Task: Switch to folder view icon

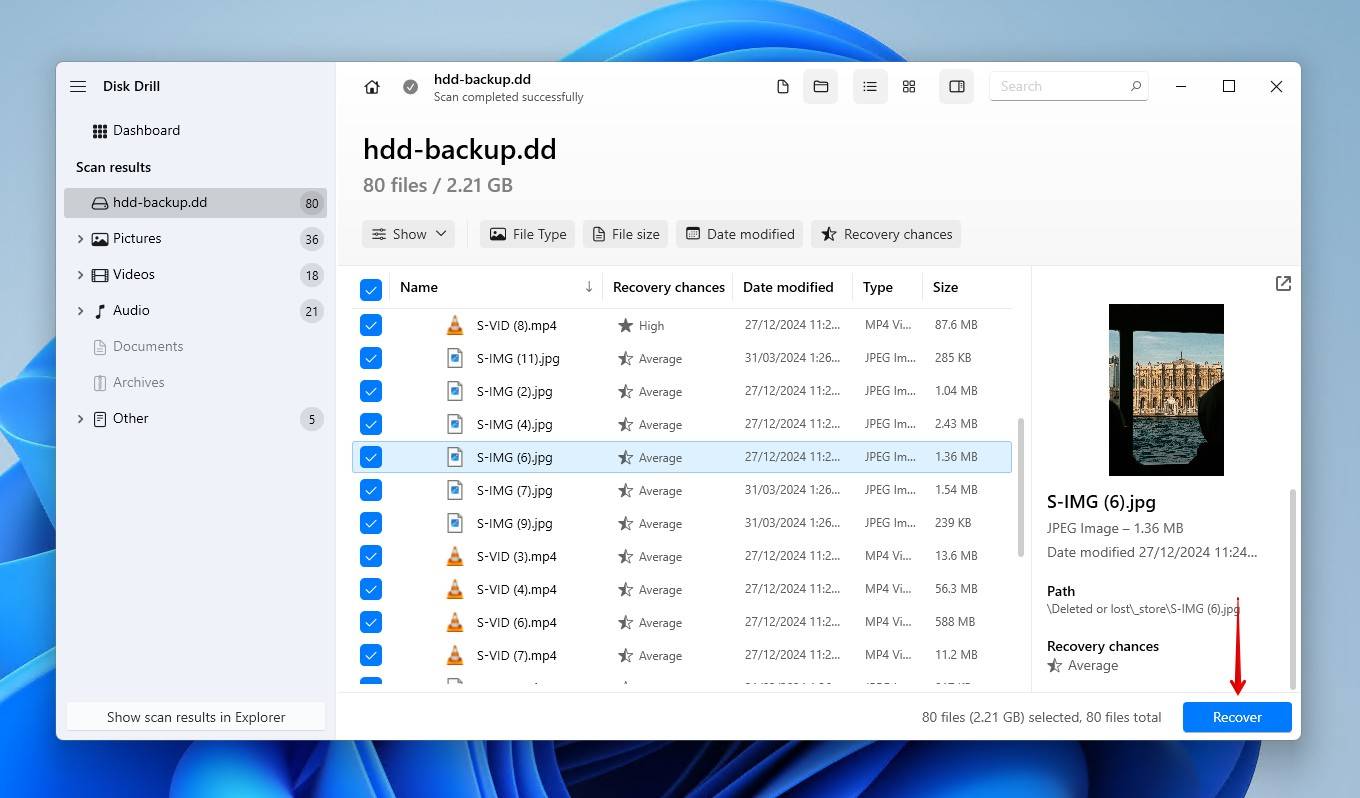Action: click(x=821, y=87)
